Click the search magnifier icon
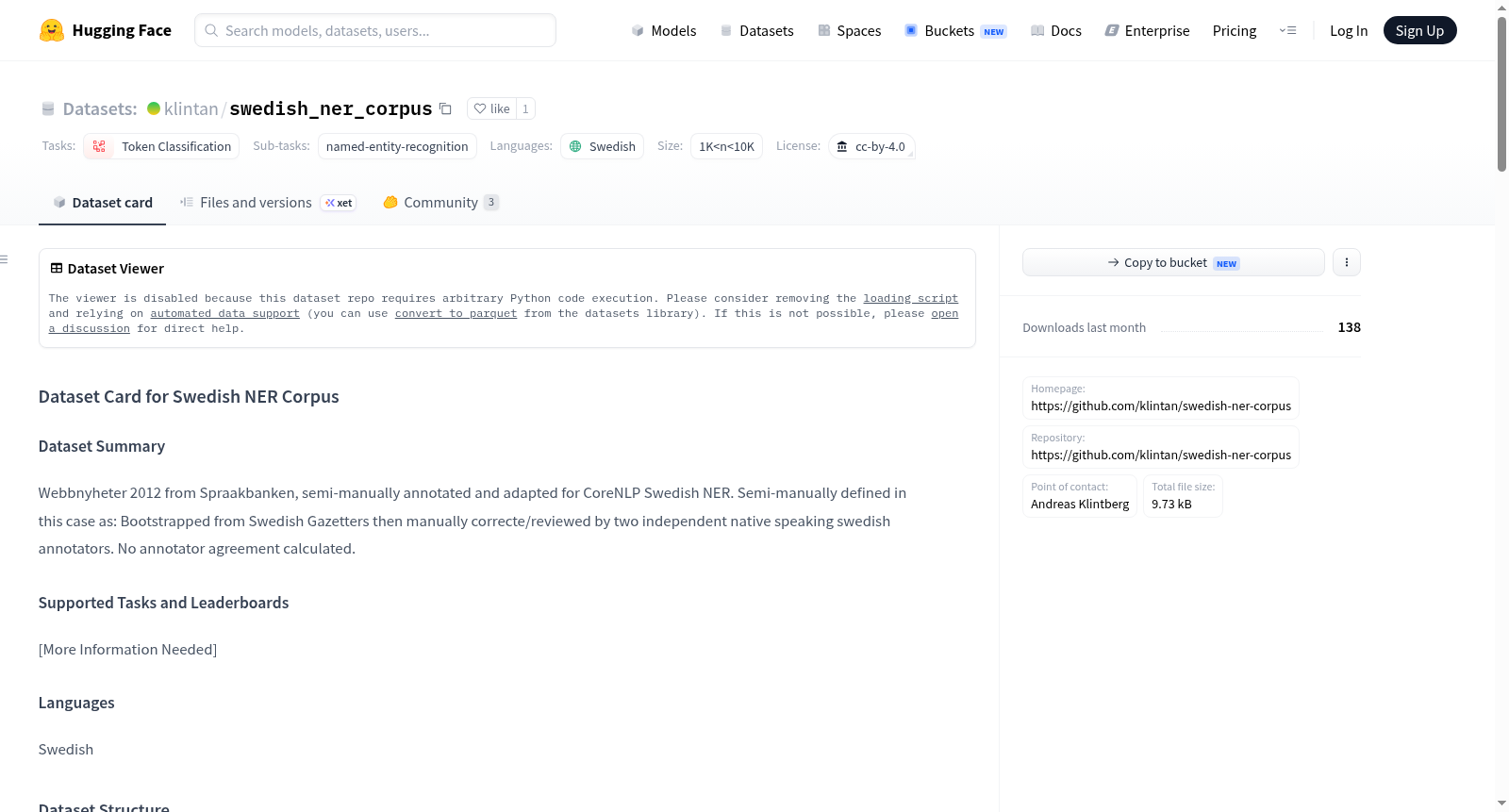The image size is (1509, 812). click(211, 30)
